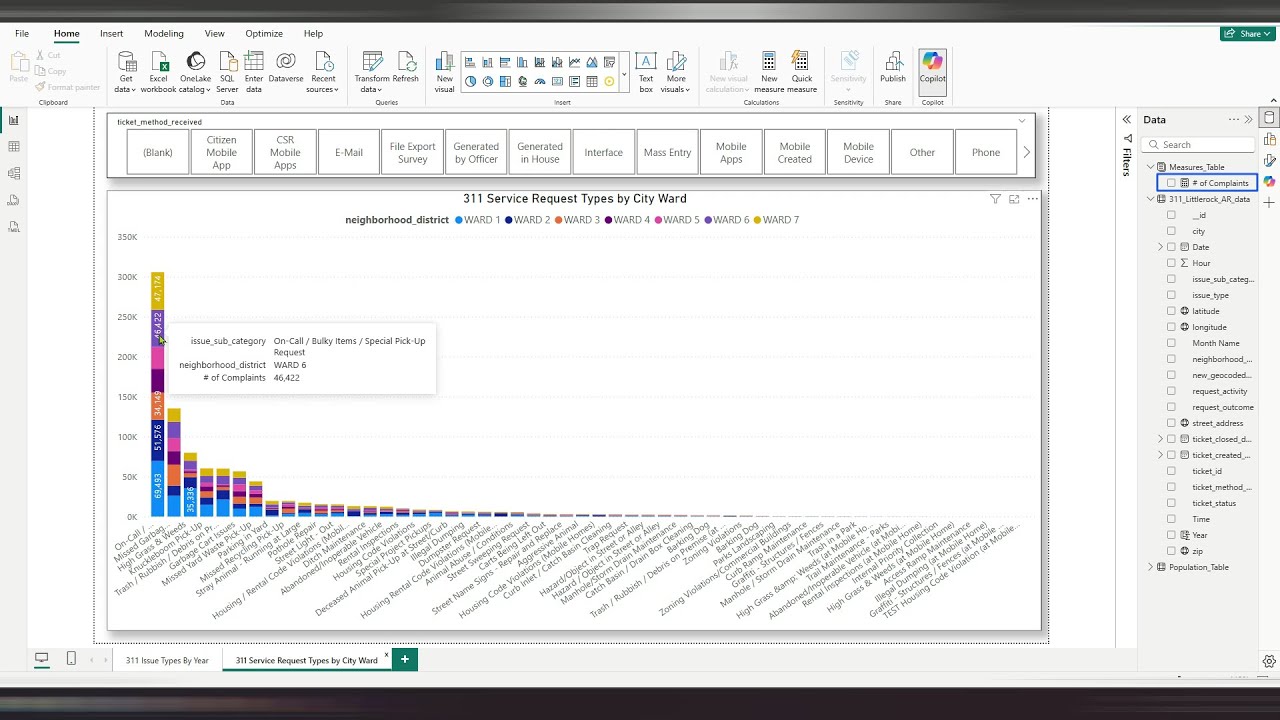Image resolution: width=1280 pixels, height=720 pixels.
Task: Open the Insert ribbon tab
Action: click(x=111, y=33)
